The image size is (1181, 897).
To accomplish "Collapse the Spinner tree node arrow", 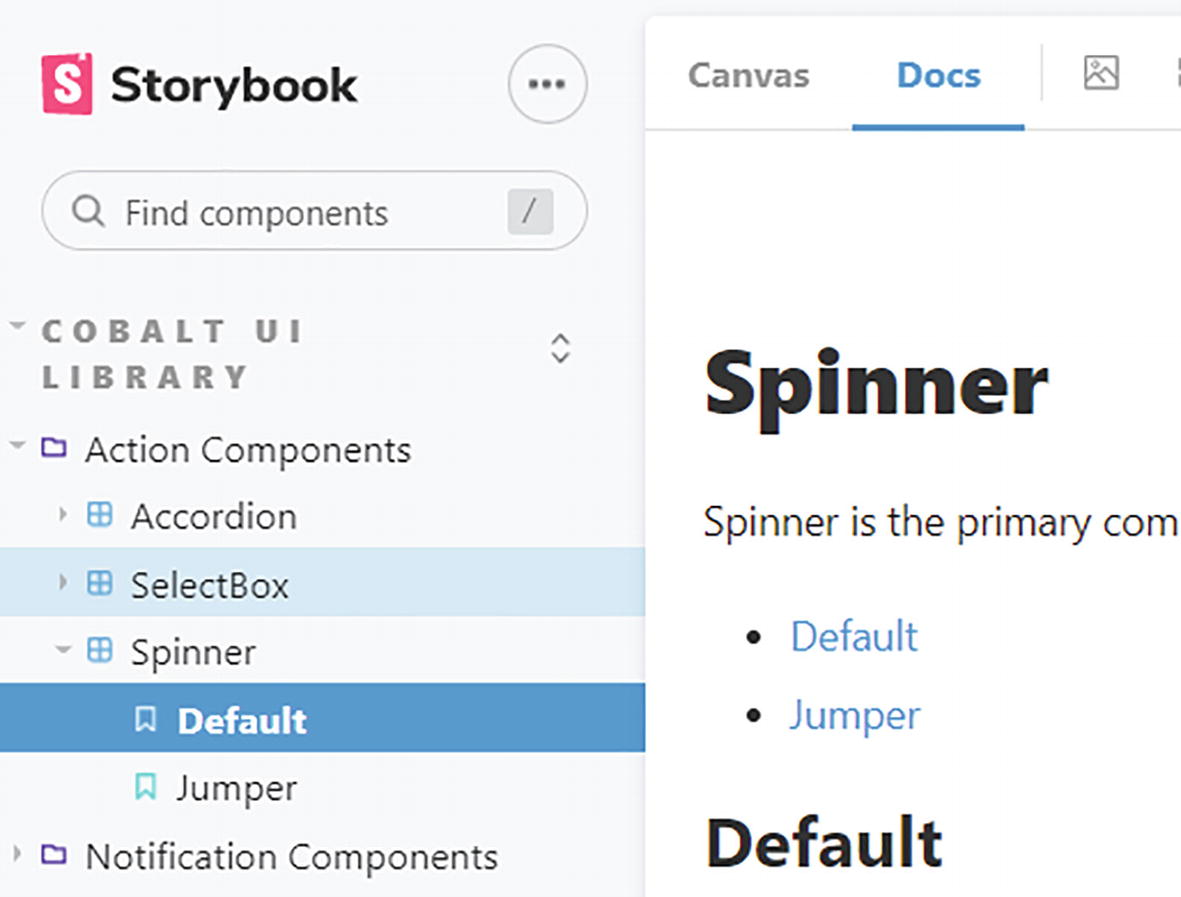I will coord(63,650).
